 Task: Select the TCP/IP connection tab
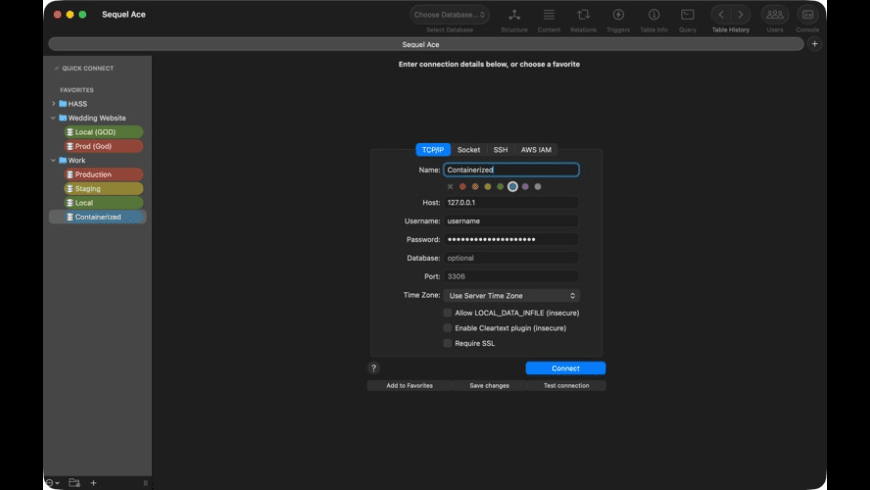tap(433, 150)
